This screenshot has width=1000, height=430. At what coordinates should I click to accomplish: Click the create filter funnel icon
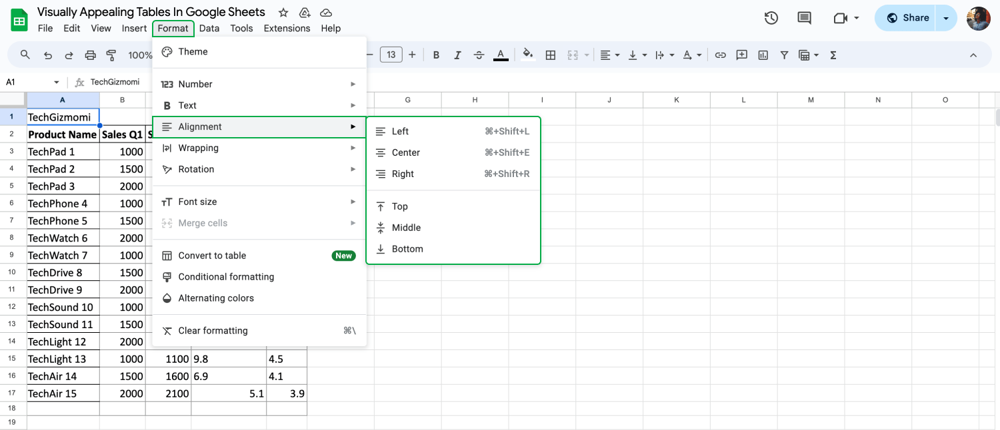tap(784, 55)
